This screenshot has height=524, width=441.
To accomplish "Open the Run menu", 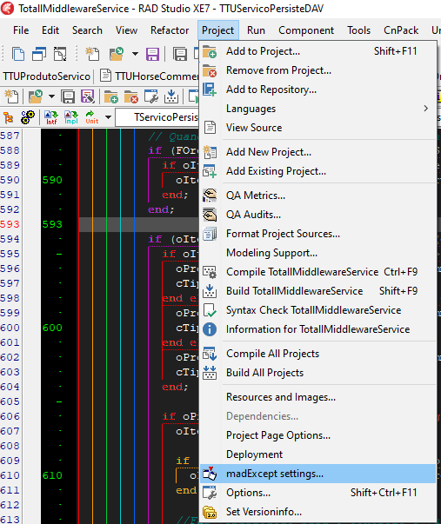I will [x=256, y=30].
